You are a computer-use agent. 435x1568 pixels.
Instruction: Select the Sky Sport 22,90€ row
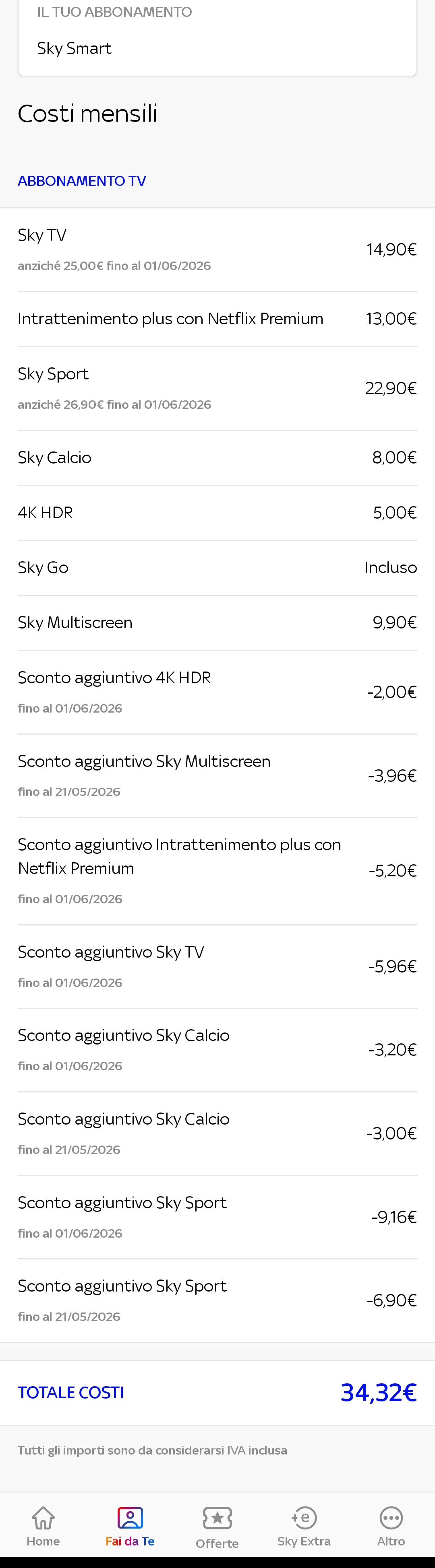217,388
